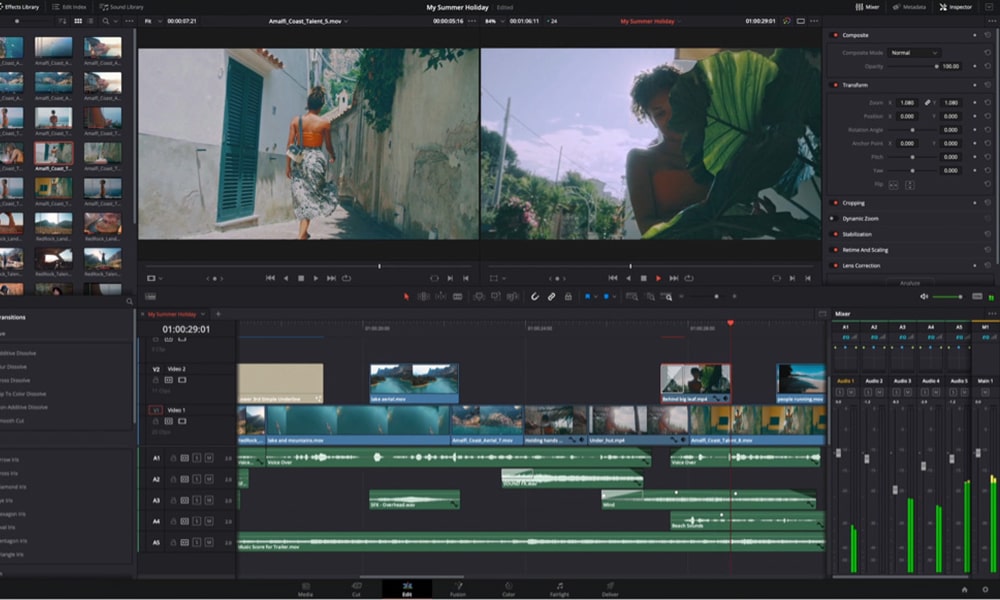Open the flag color dropdown arrow

(596, 296)
